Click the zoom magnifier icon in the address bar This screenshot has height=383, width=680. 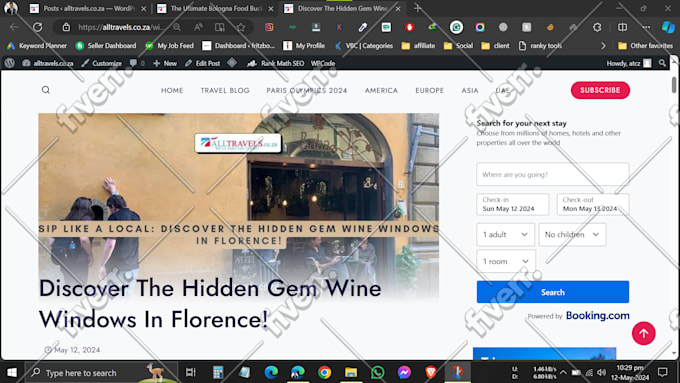(177, 27)
